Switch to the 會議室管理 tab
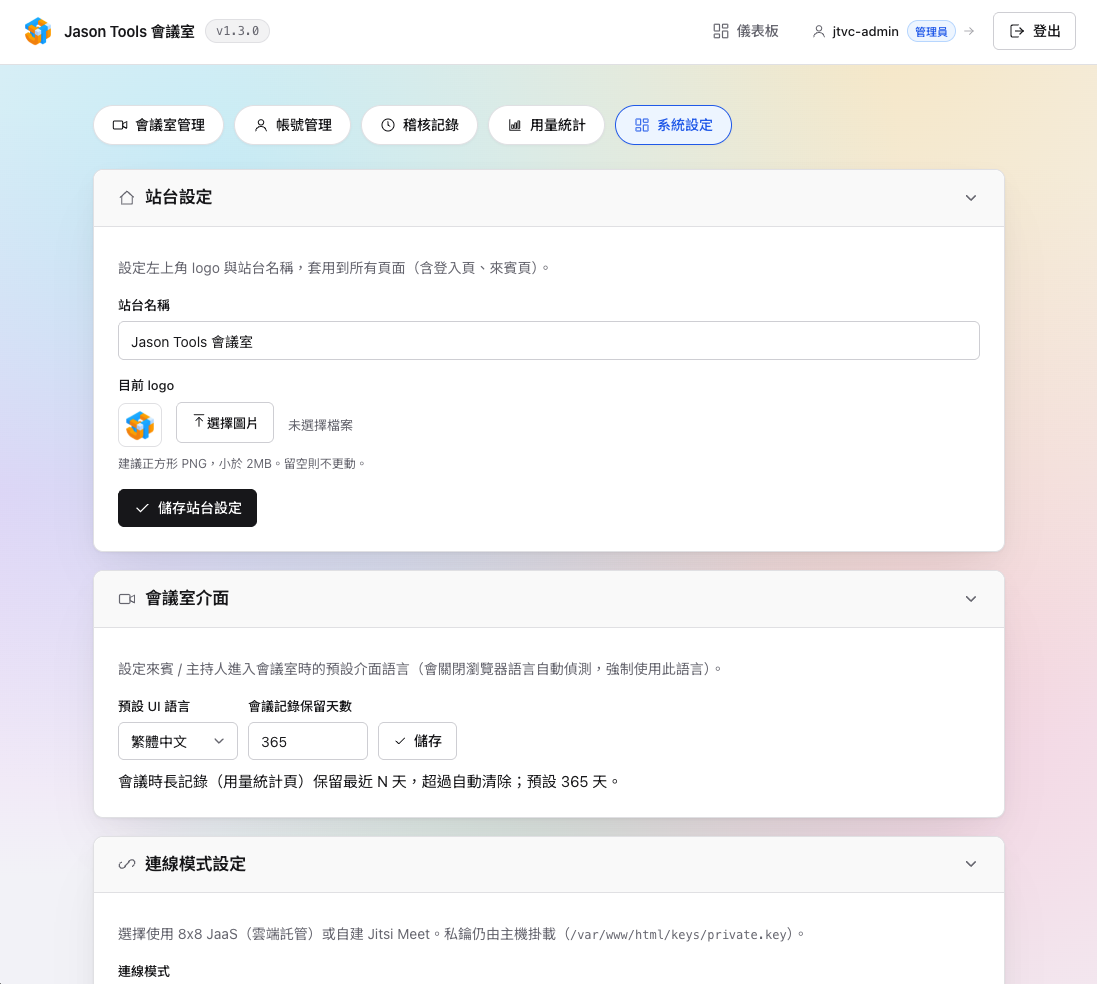1097x984 pixels. click(159, 125)
